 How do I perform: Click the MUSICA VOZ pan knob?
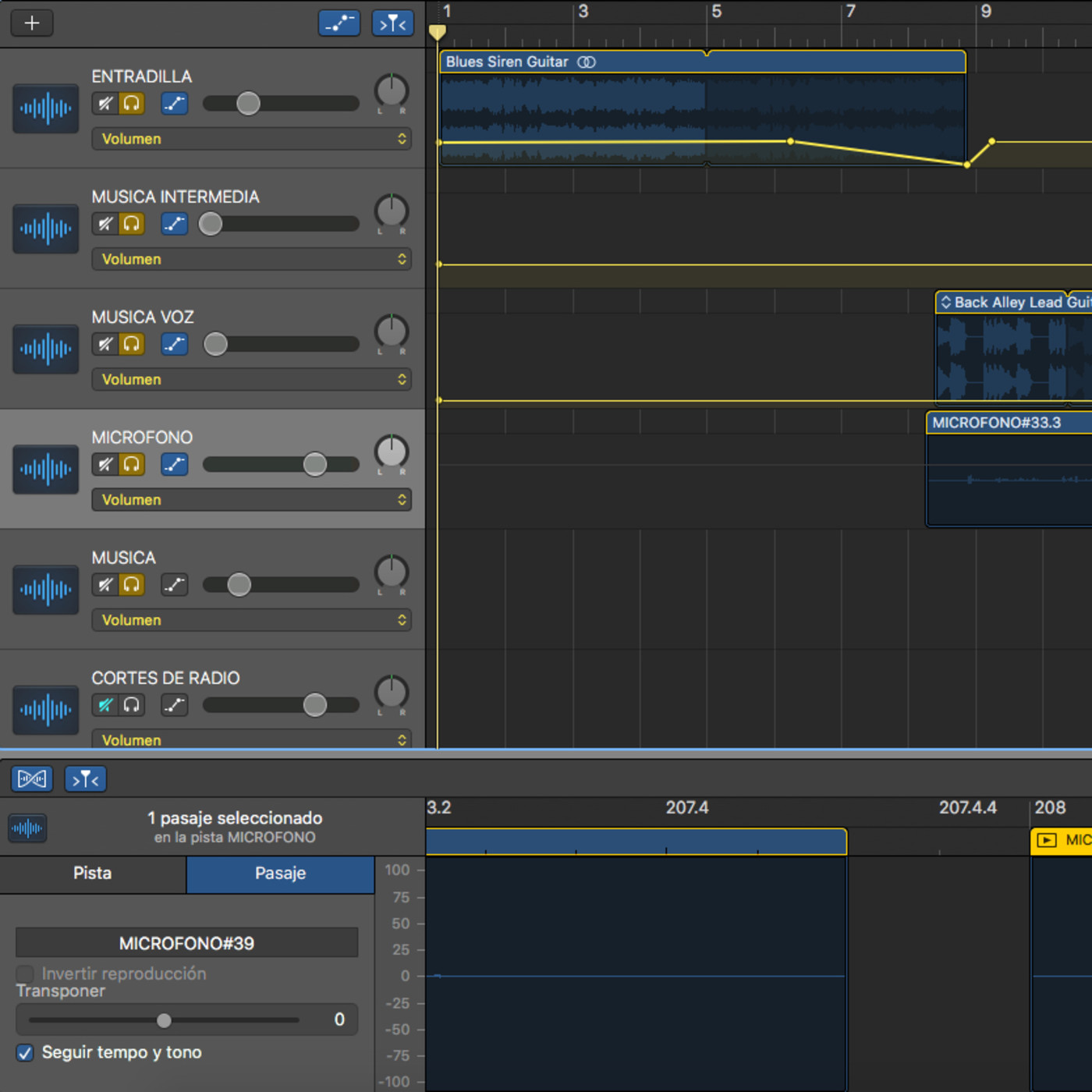tap(392, 331)
